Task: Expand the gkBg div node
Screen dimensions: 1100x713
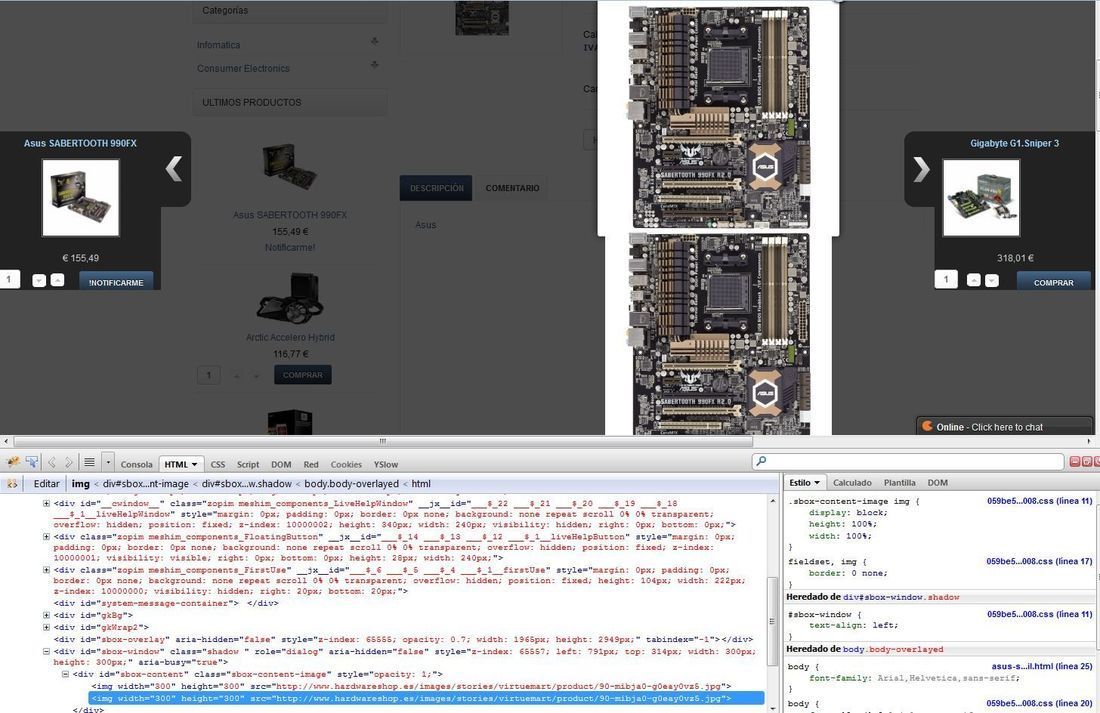Action: pos(46,615)
